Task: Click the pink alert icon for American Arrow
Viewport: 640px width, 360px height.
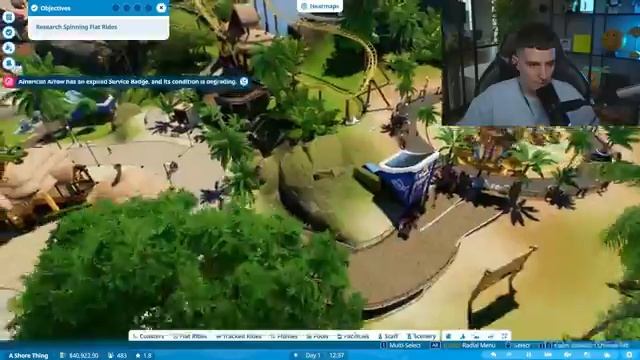Action: coord(9,82)
